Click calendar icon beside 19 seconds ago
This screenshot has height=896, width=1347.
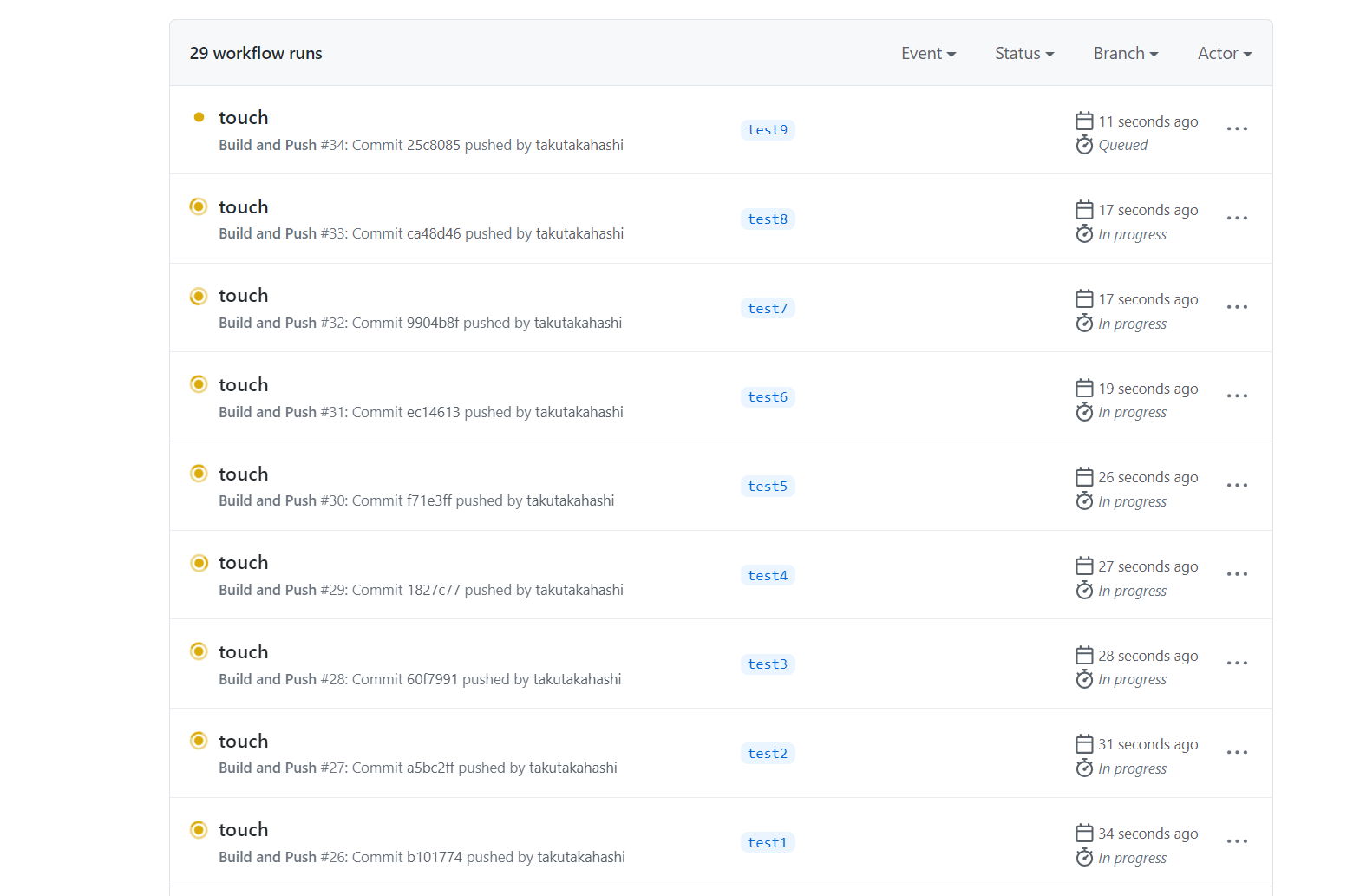(1084, 388)
